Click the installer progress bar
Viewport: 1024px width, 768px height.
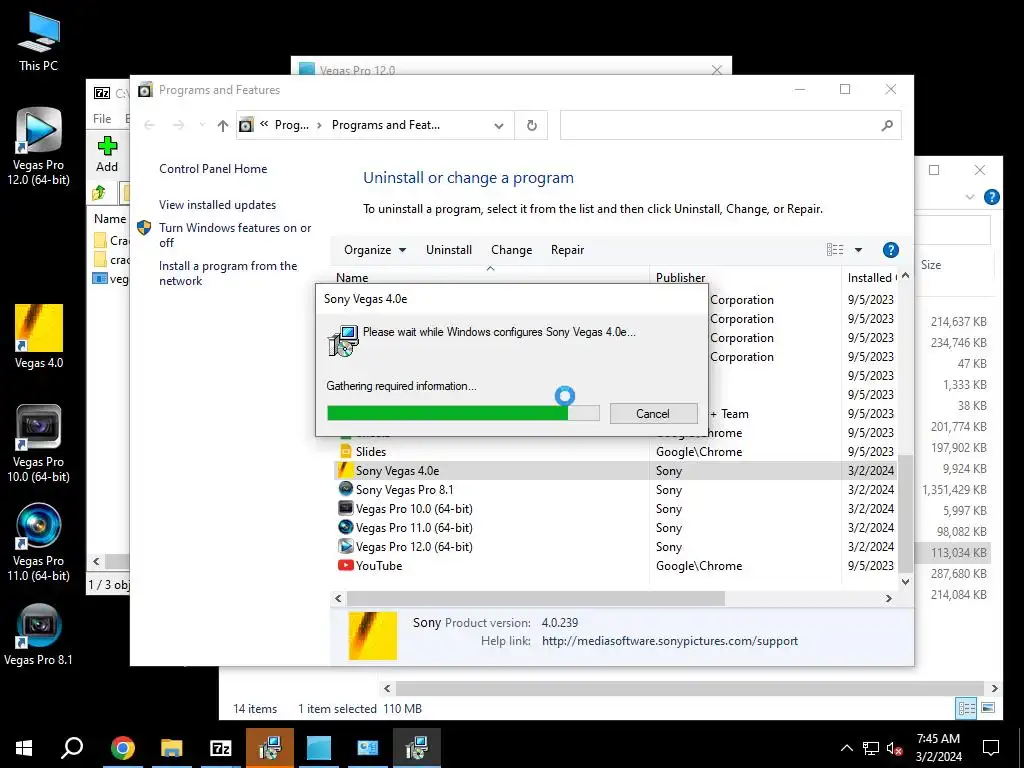[463, 413]
